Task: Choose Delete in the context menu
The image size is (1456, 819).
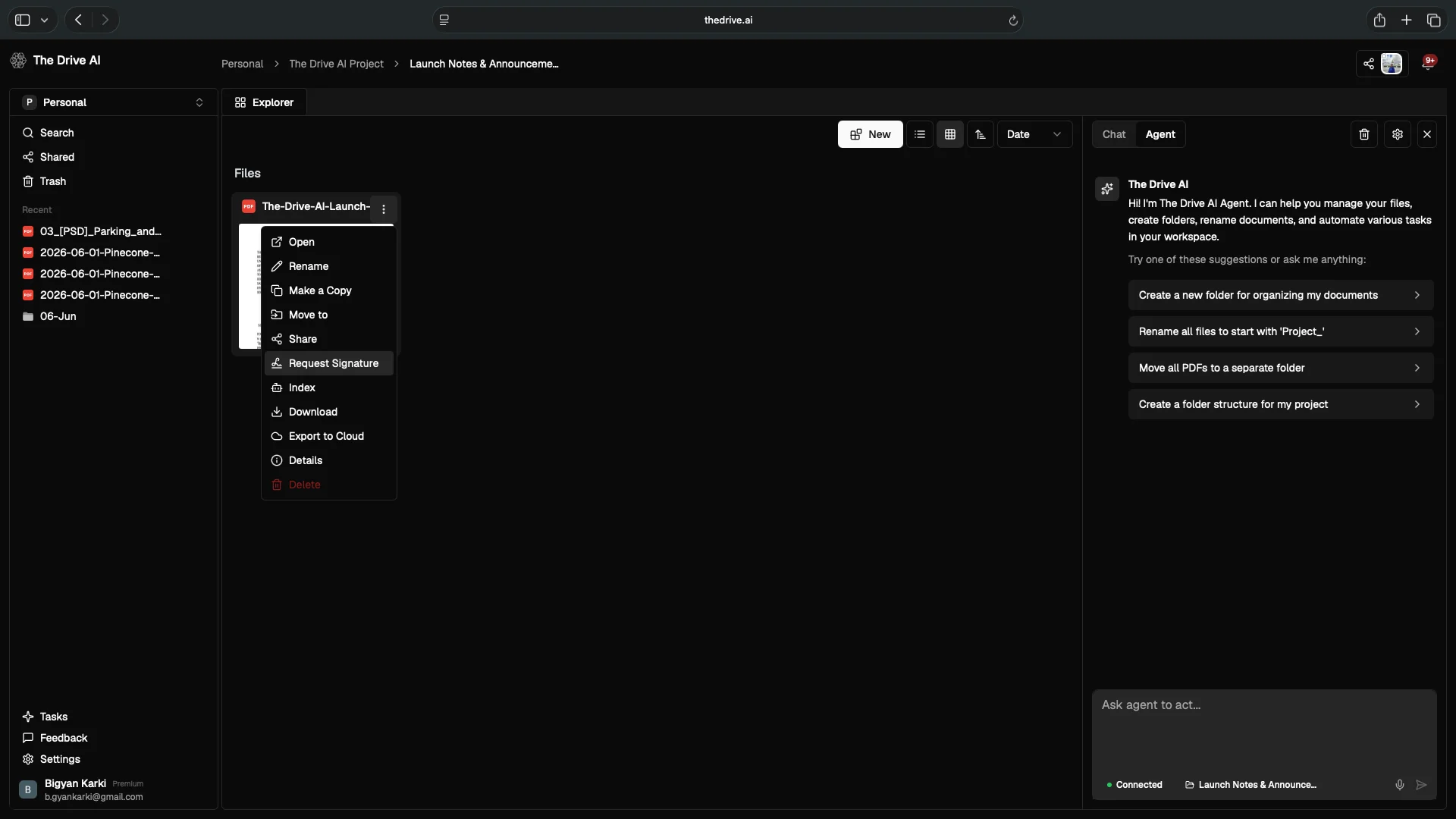Action: 329,485
